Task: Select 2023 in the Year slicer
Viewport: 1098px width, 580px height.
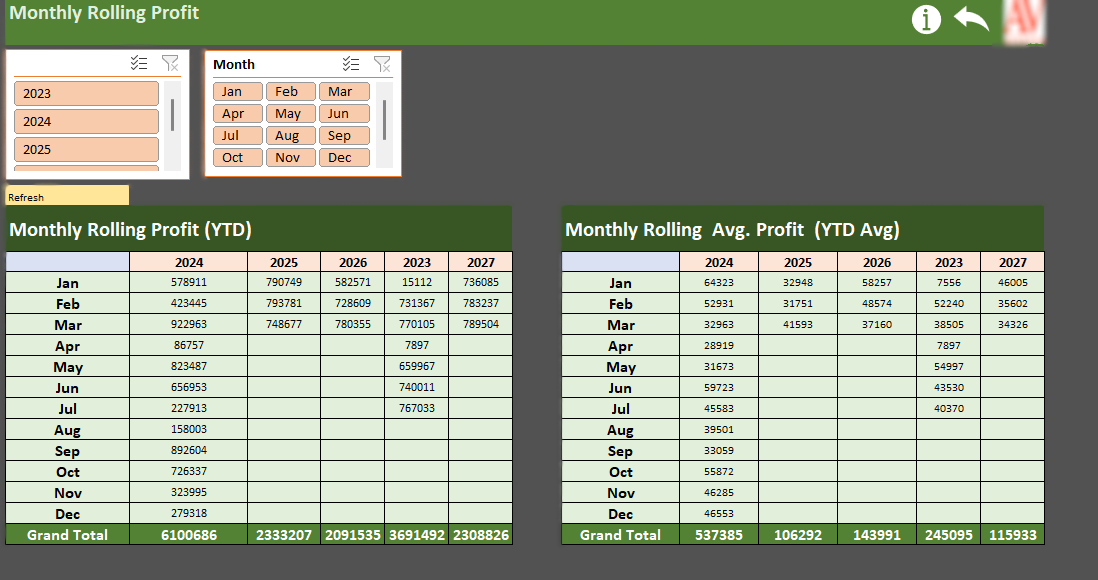Action: click(86, 93)
